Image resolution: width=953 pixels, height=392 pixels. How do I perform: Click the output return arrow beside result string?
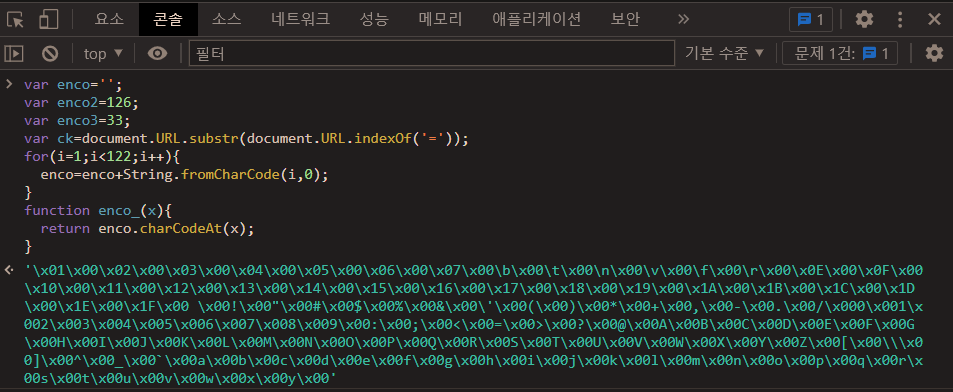coord(9,269)
